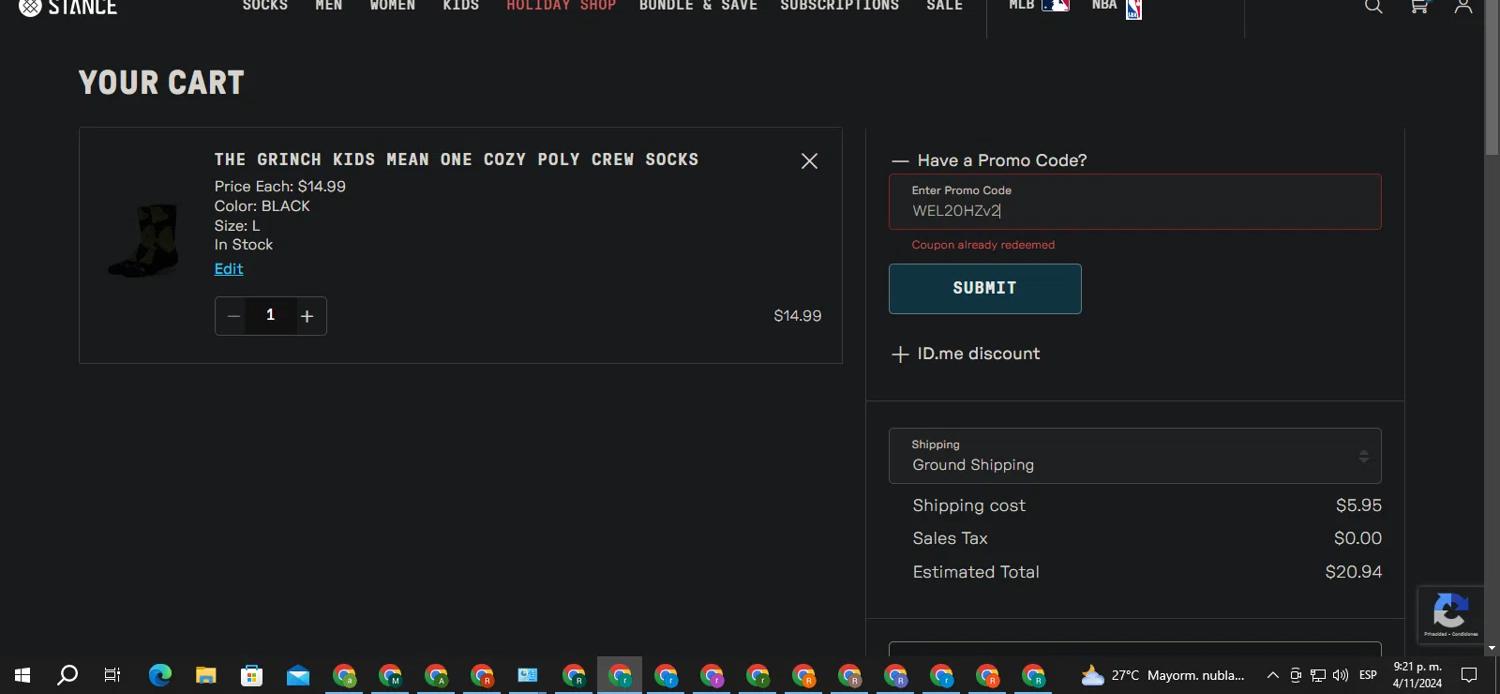Open the Socks menu
Viewport: 1500px width, 694px height.
[265, 6]
